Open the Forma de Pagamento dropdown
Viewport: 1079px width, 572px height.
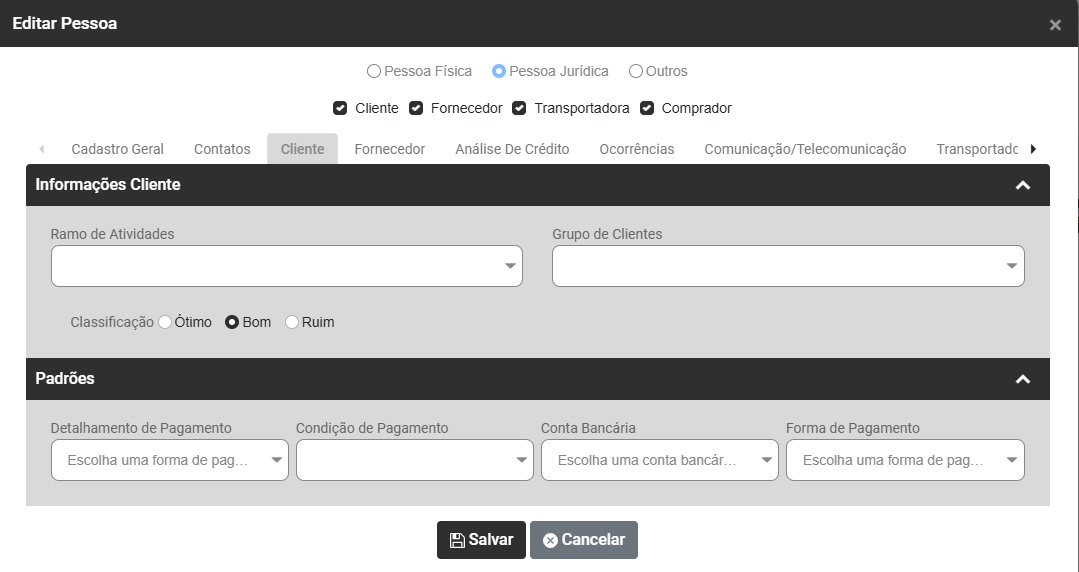(x=905, y=460)
